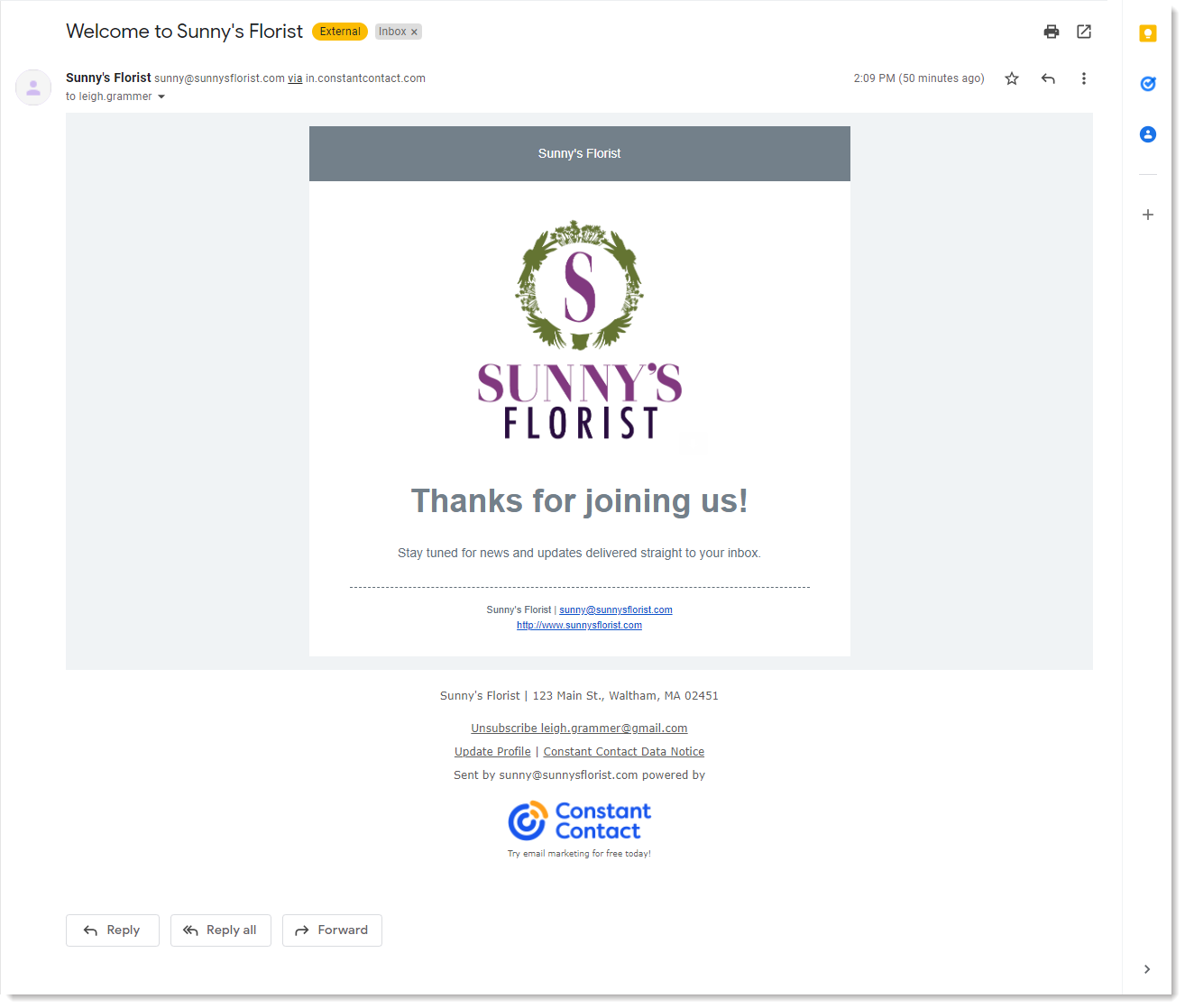
Task: Open the Constant Contact Data Notice link
Action: pos(624,752)
